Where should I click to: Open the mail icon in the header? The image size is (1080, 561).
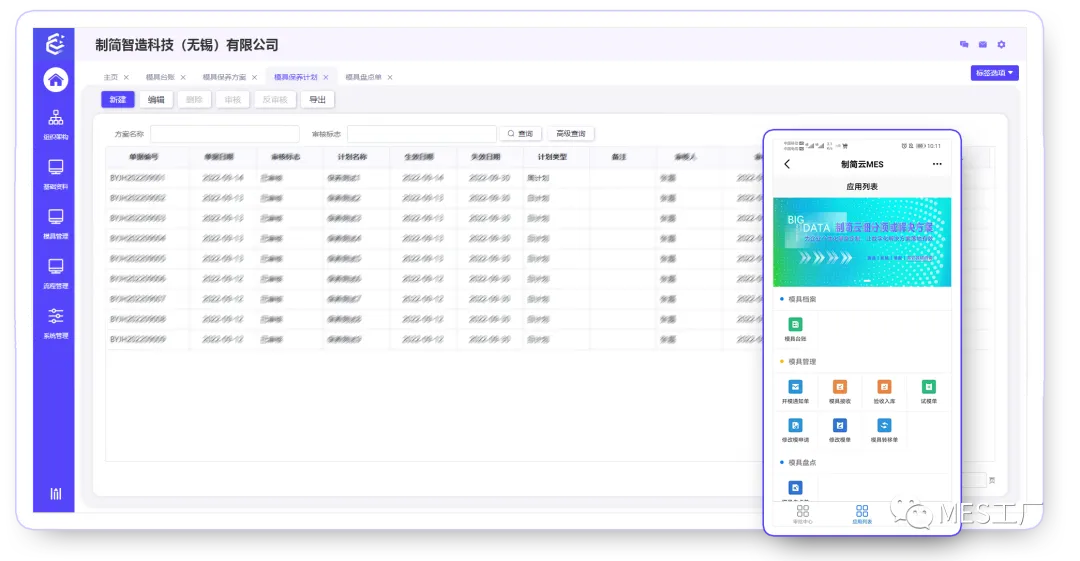tap(983, 45)
